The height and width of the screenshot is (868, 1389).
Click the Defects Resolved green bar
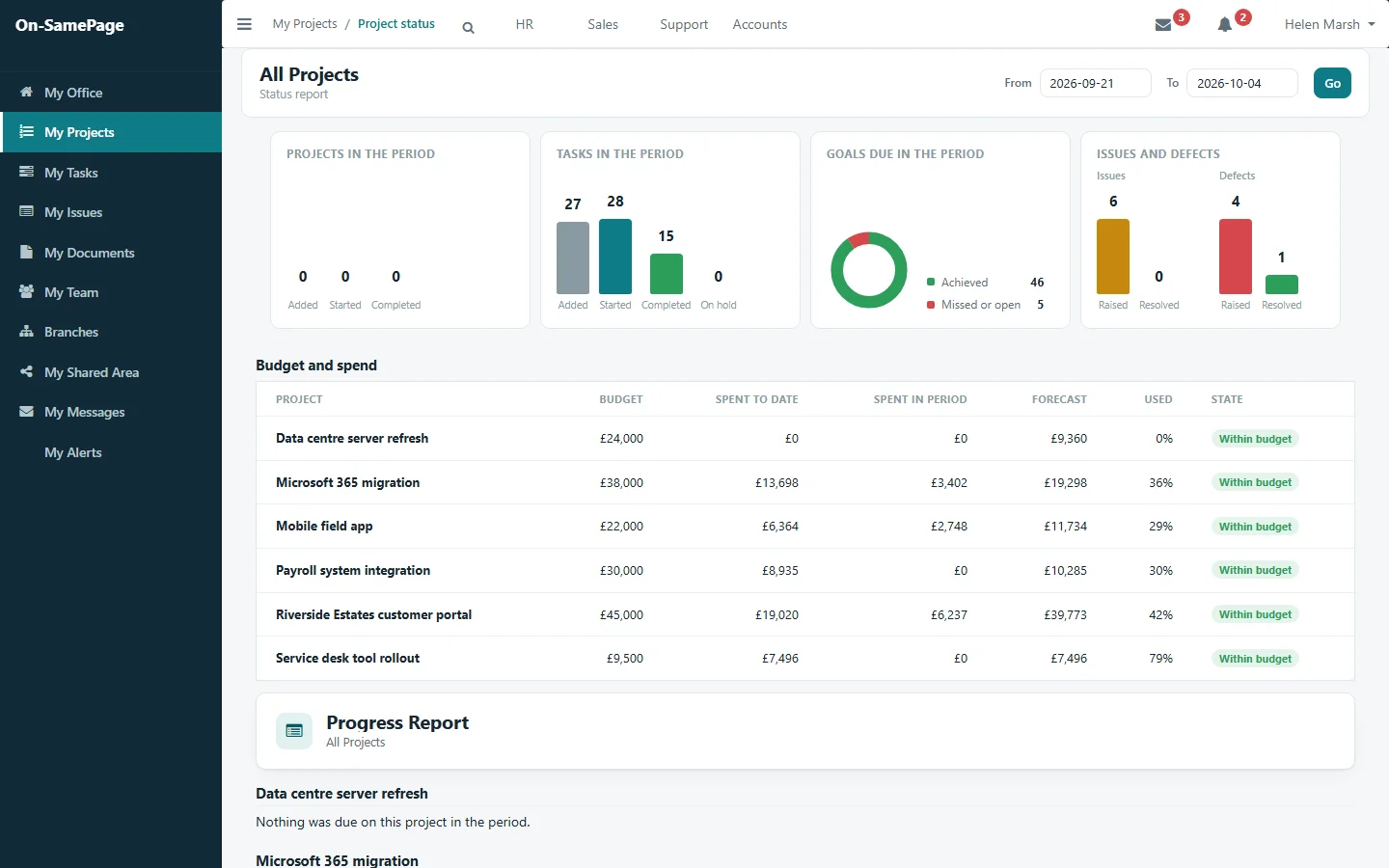click(1282, 285)
